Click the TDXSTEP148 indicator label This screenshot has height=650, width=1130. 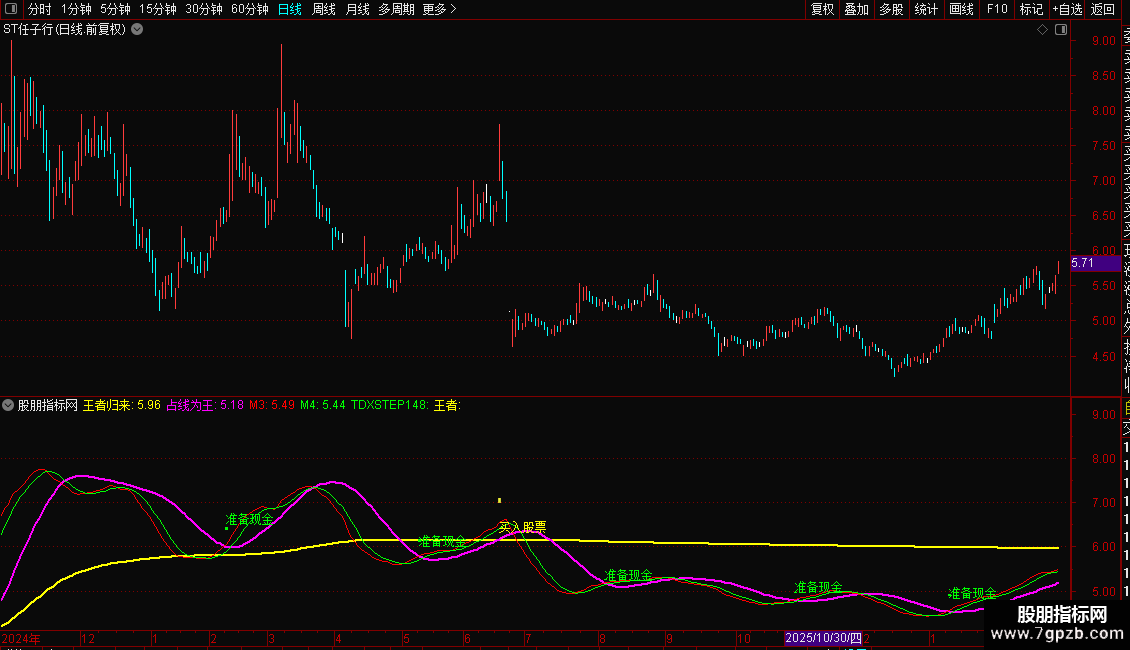(390, 405)
